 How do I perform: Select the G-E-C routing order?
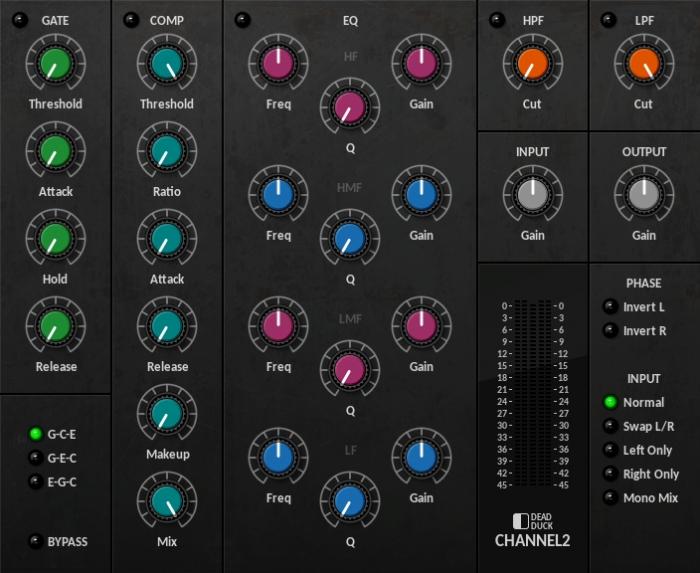(36, 458)
